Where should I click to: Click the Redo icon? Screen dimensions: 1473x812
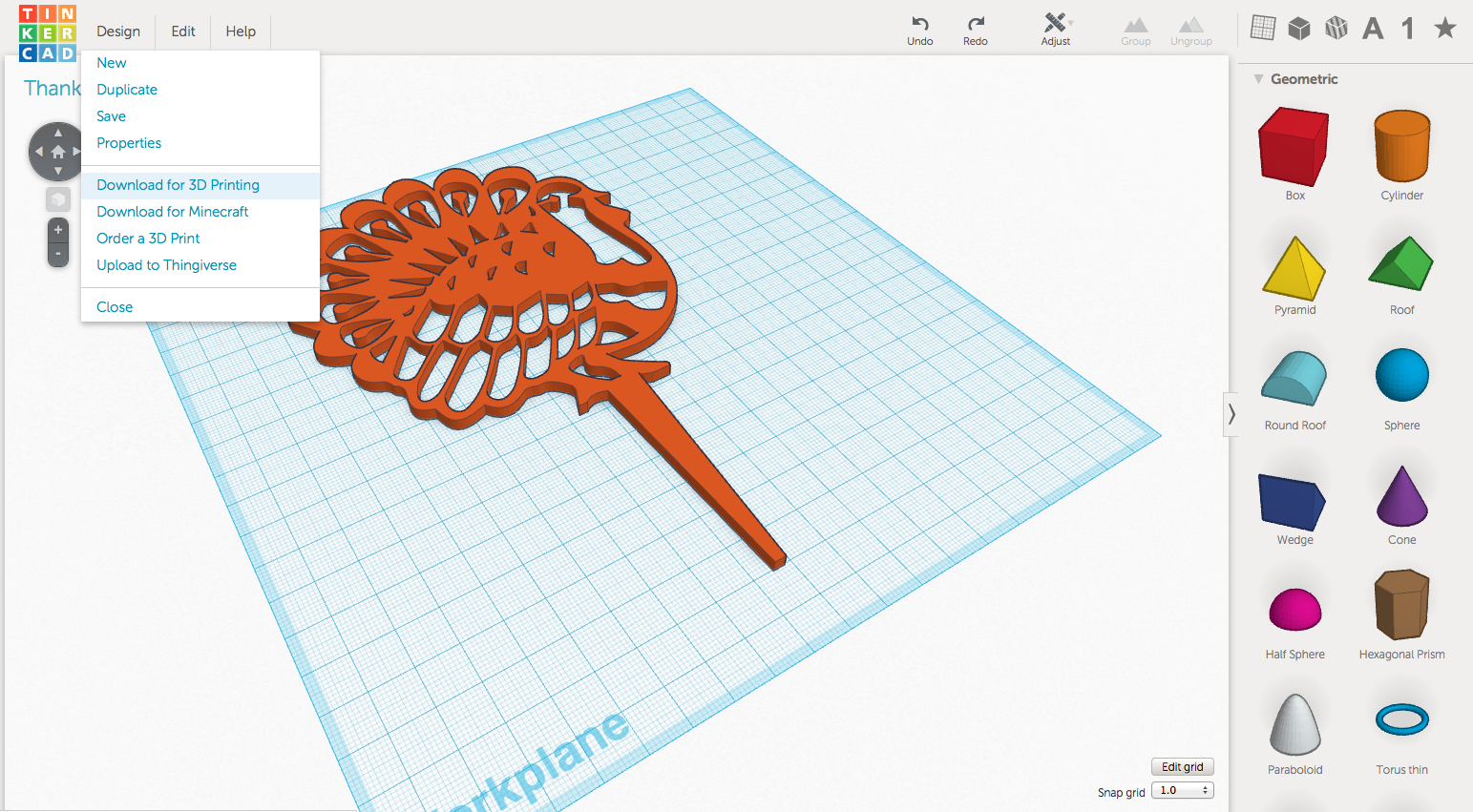point(975,24)
